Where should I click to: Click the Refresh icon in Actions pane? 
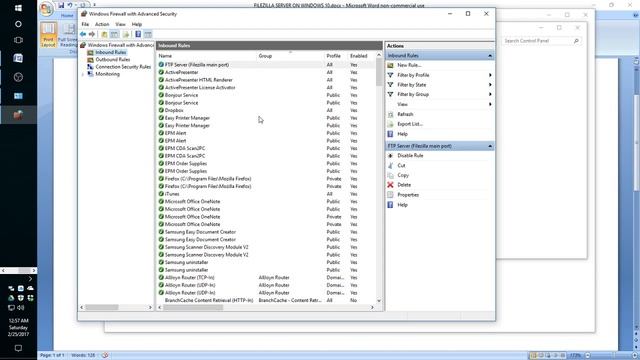391,114
